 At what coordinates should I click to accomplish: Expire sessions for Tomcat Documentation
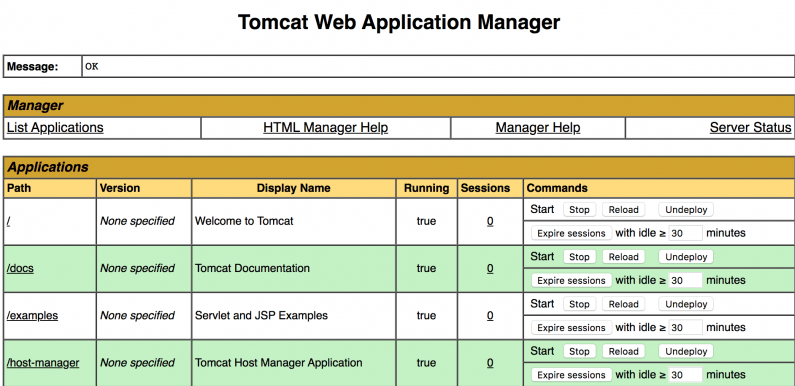pyautogui.click(x=571, y=280)
